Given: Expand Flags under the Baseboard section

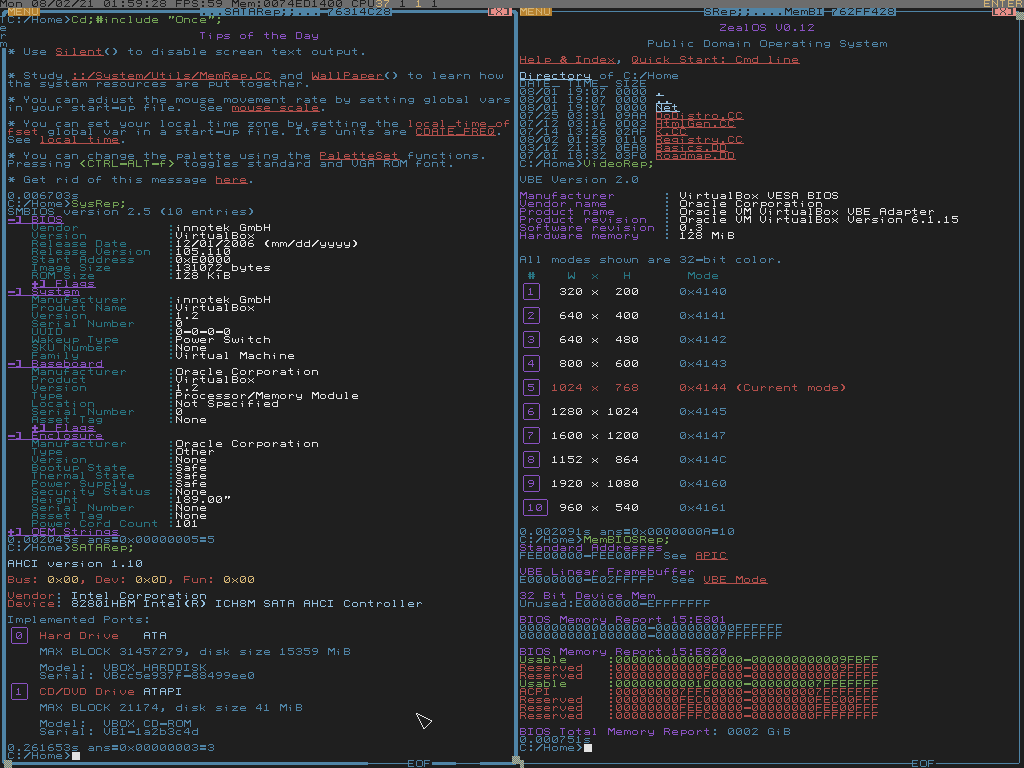Looking at the screenshot, I should coord(63,427).
